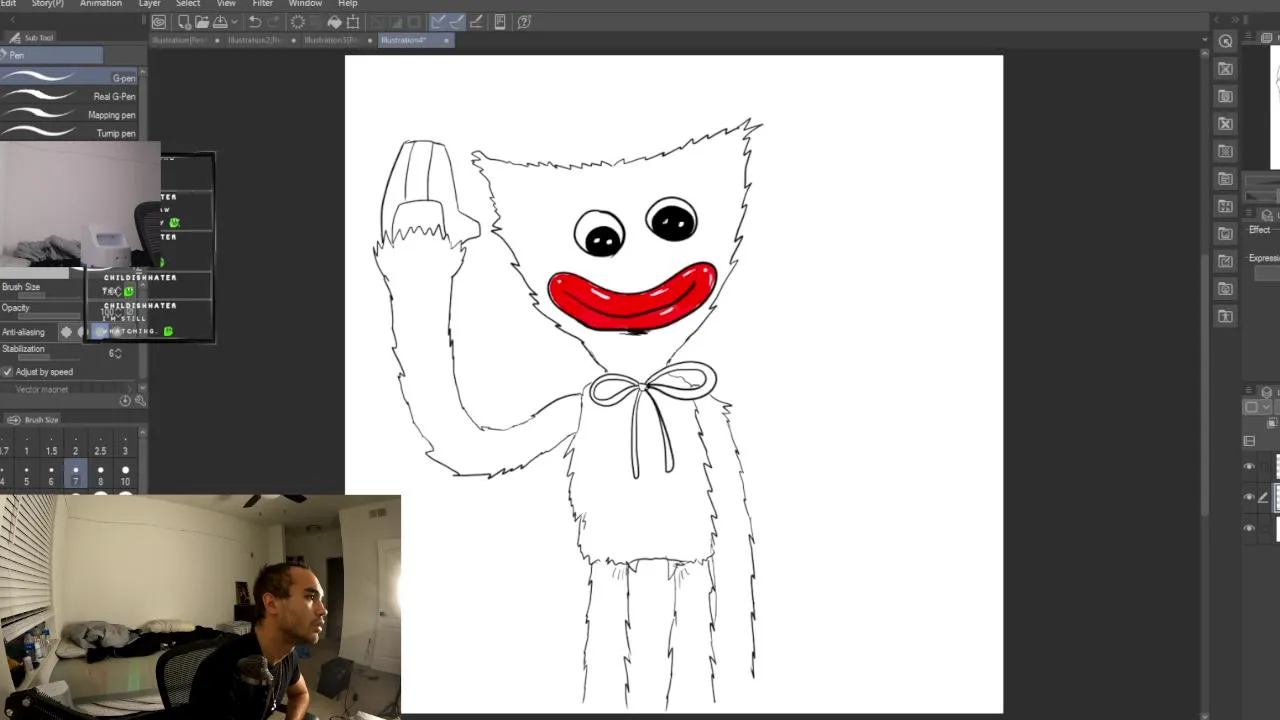Click the Undo arrow icon
Viewport: 1280px width, 720px height.
tap(255, 22)
